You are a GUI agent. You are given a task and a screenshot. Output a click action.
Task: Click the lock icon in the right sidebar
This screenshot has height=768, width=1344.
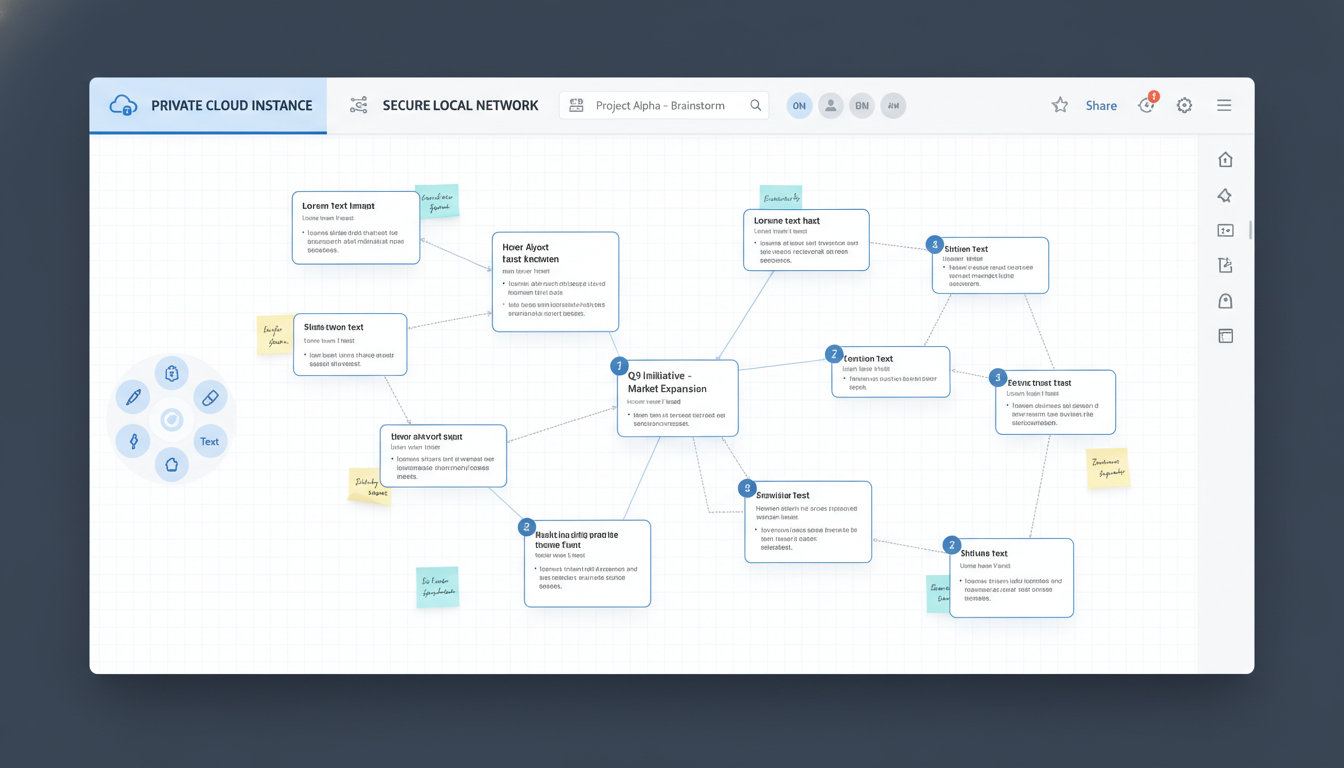pyautogui.click(x=1225, y=301)
